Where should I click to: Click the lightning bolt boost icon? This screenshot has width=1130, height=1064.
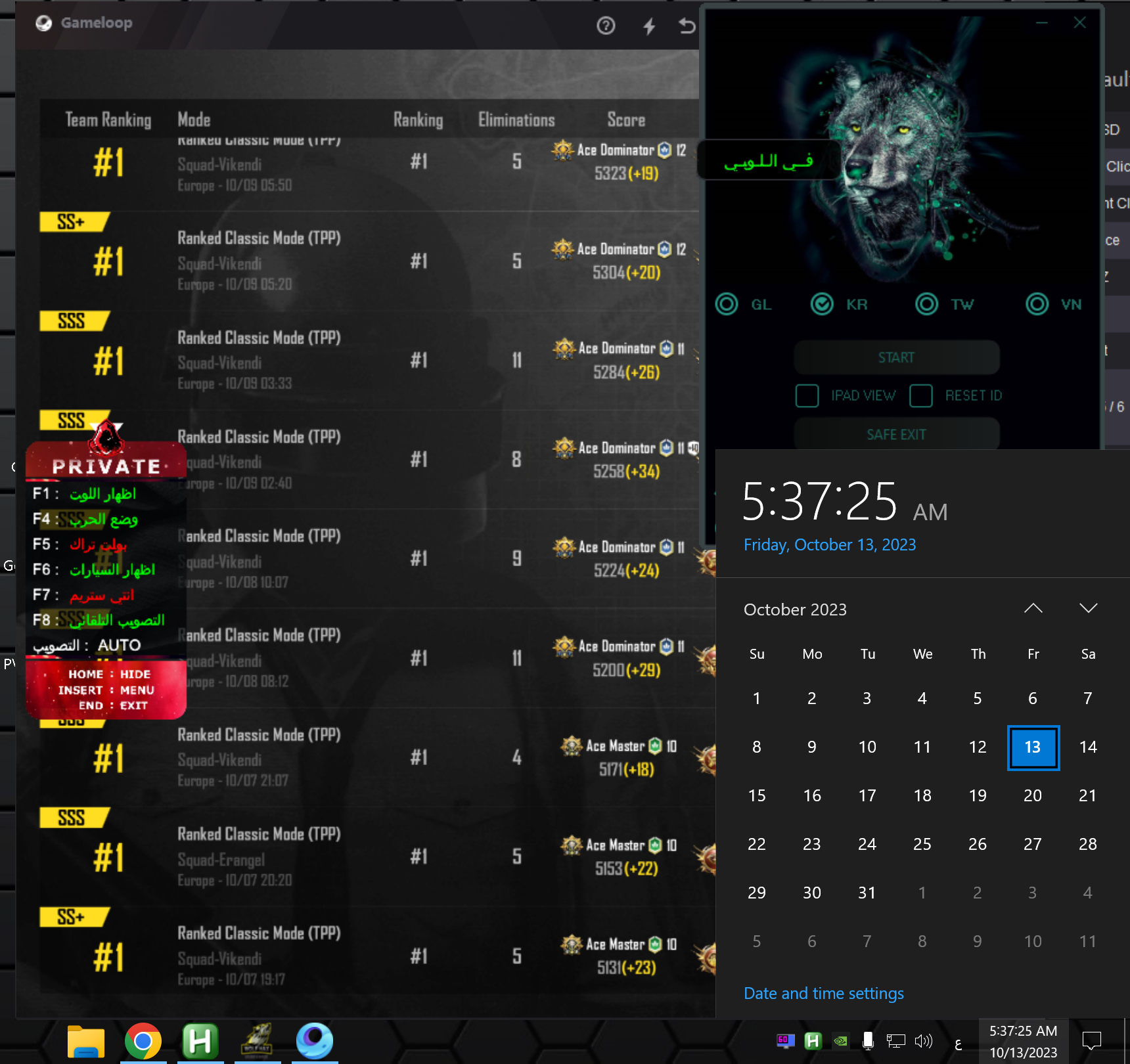click(x=649, y=26)
